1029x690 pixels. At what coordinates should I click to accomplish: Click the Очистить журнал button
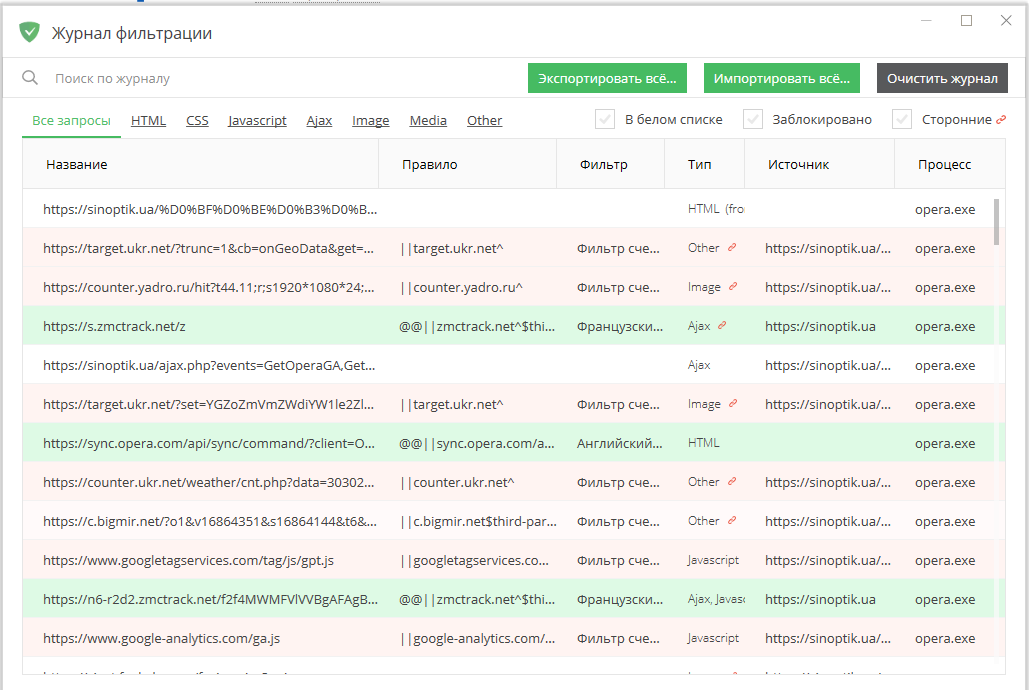tap(943, 77)
